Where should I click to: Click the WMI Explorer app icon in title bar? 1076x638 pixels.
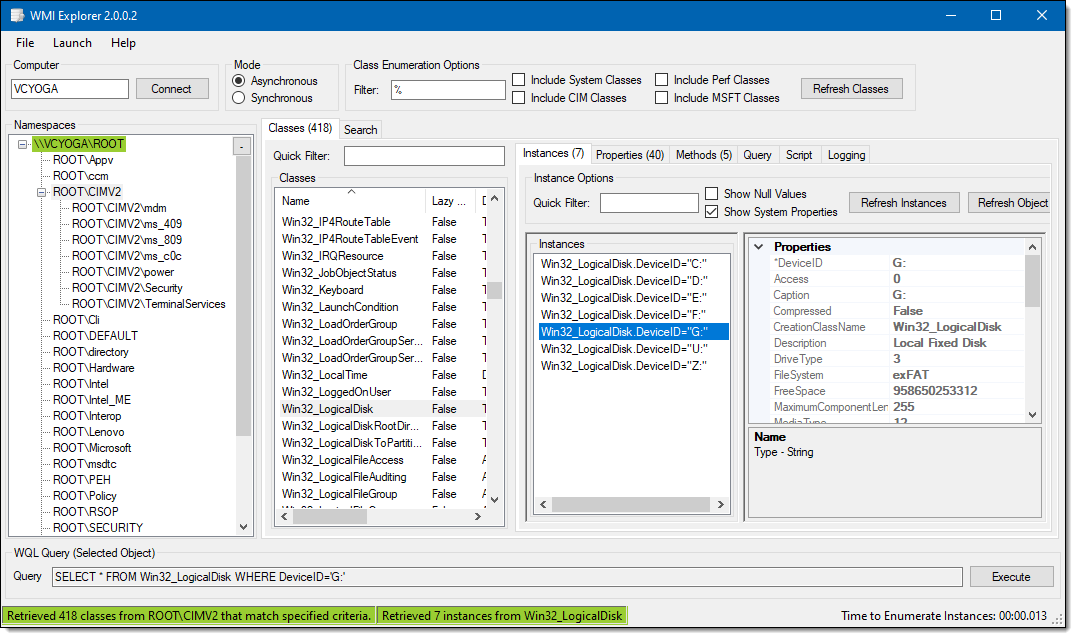16,15
